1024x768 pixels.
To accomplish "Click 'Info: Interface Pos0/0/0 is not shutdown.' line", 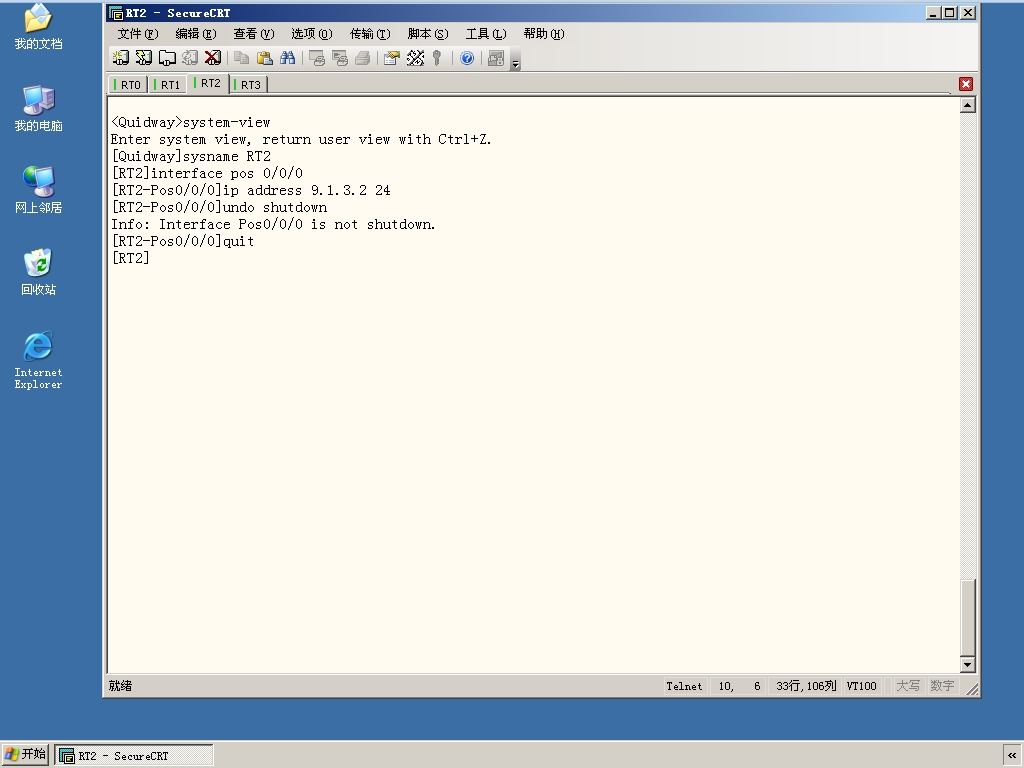I will [273, 224].
